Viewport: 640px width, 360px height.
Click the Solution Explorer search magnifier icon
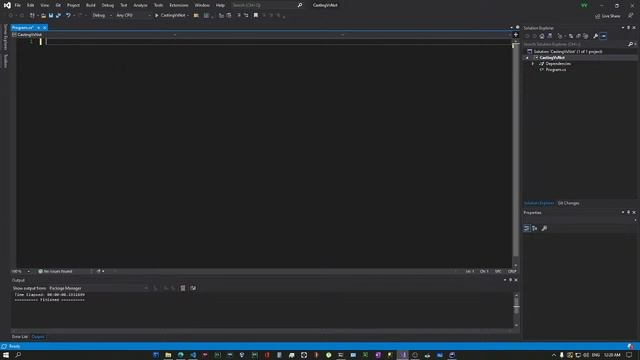coord(630,44)
